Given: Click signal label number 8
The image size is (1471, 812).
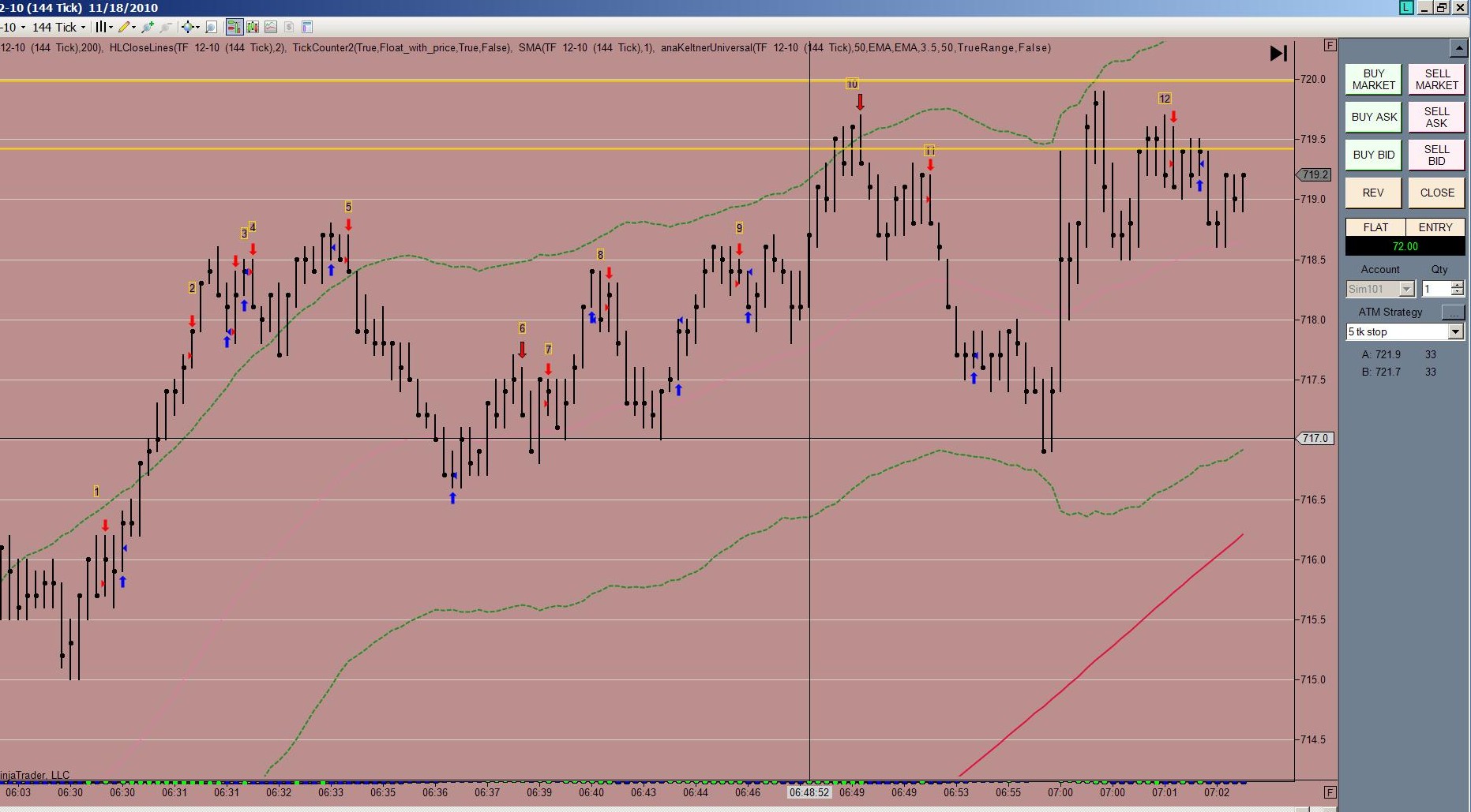Looking at the screenshot, I should point(600,255).
